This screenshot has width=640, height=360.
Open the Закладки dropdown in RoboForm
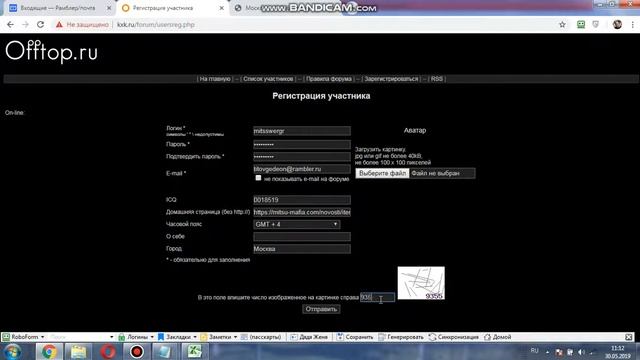pos(177,337)
